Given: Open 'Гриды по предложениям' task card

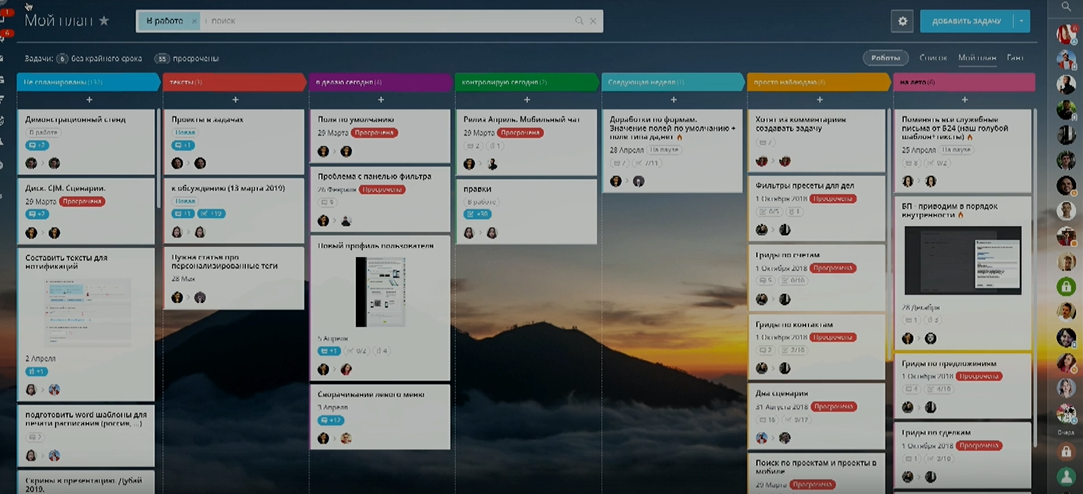Looking at the screenshot, I should tap(949, 363).
